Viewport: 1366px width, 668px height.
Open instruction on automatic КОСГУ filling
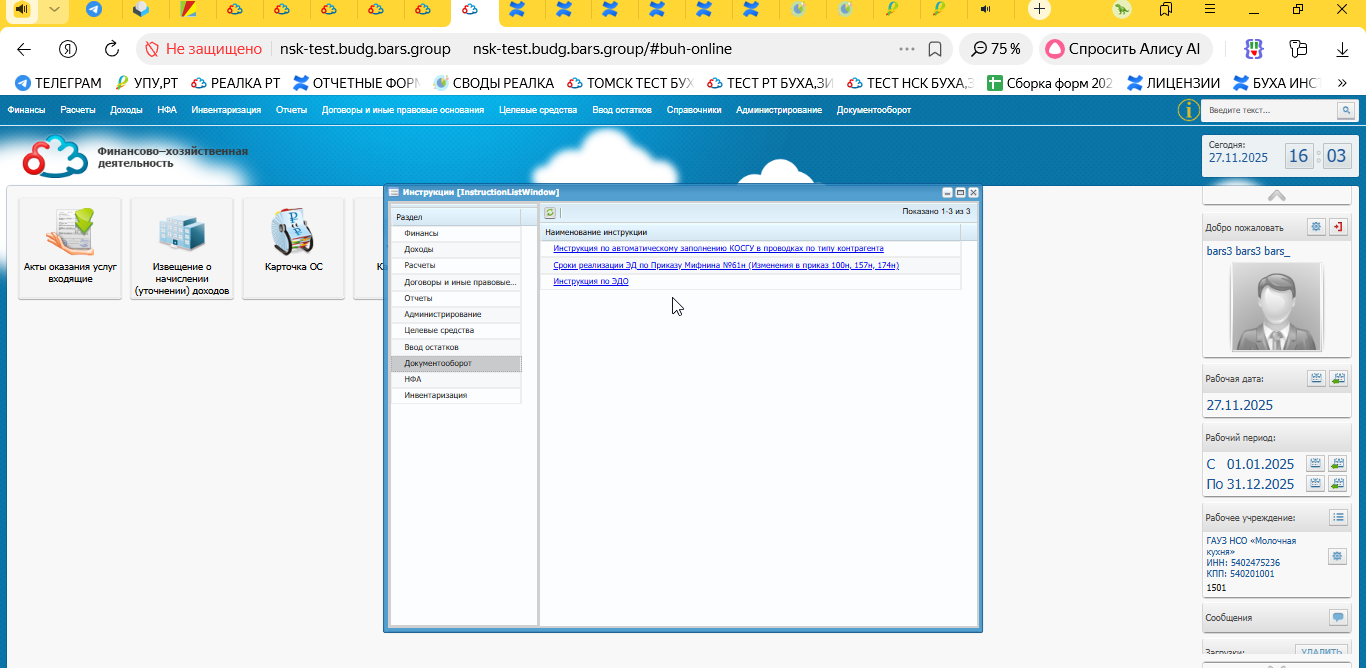(x=718, y=248)
